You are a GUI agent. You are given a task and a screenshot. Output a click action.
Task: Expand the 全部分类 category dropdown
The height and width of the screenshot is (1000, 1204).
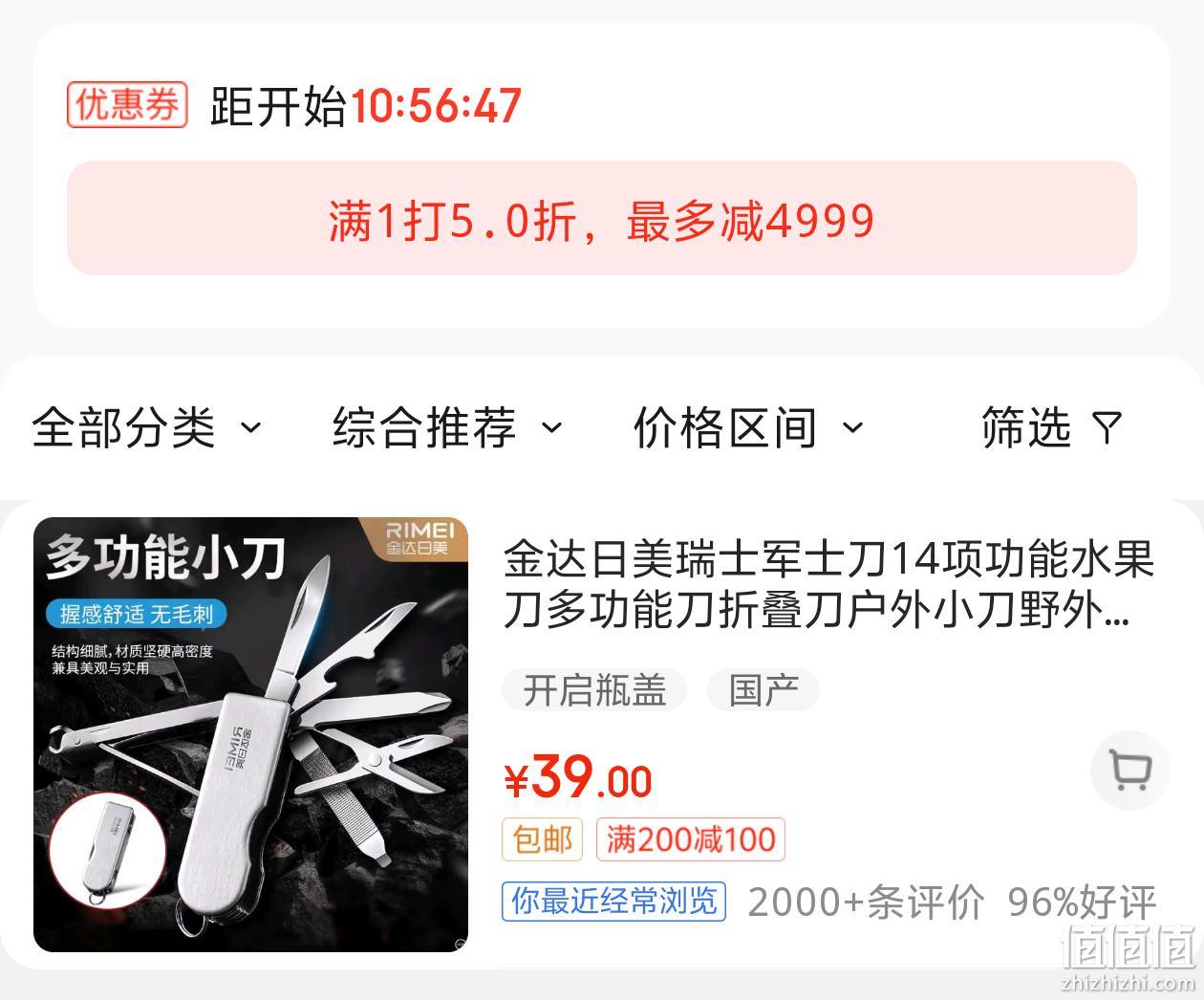point(146,427)
